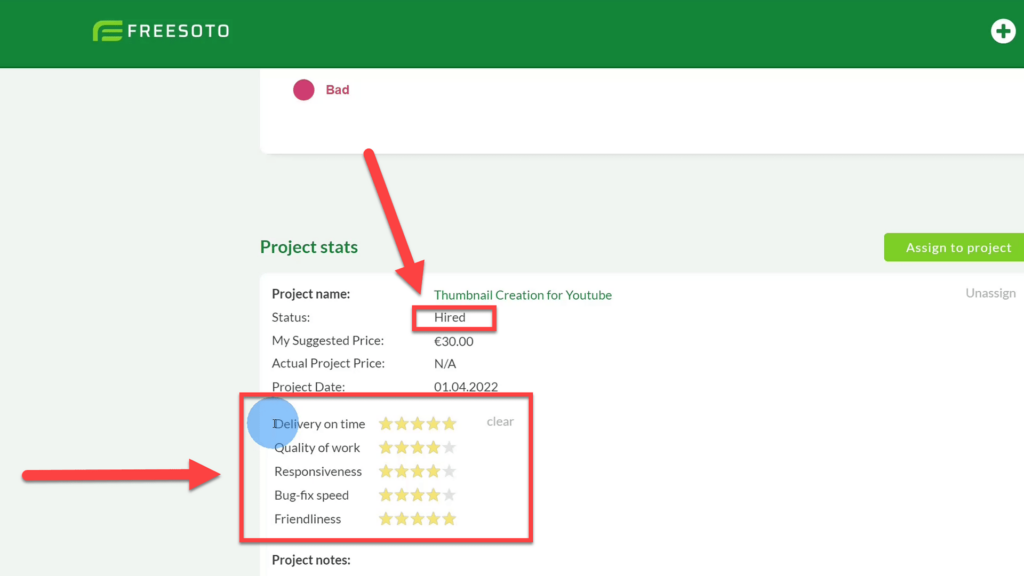This screenshot has width=1024, height=576.
Task: Click the project date 01.04.2022
Action: pyautogui.click(x=466, y=387)
